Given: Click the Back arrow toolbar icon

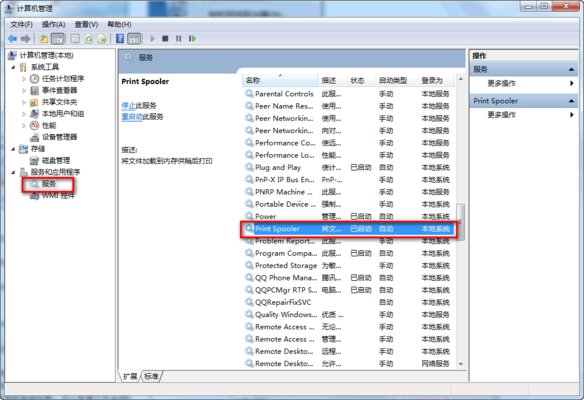Looking at the screenshot, I should pyautogui.click(x=13, y=38).
